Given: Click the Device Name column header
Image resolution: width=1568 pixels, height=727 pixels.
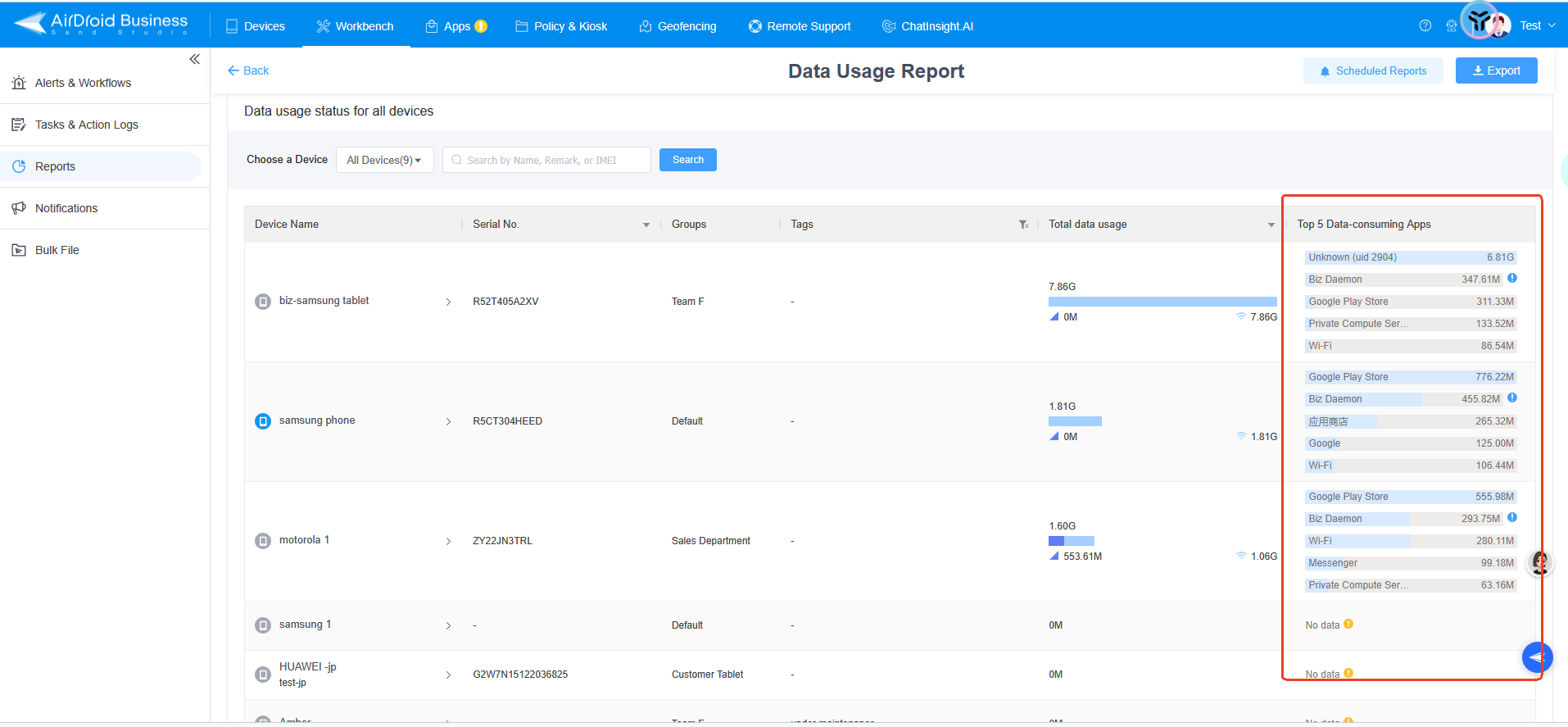Looking at the screenshot, I should click(x=287, y=225).
